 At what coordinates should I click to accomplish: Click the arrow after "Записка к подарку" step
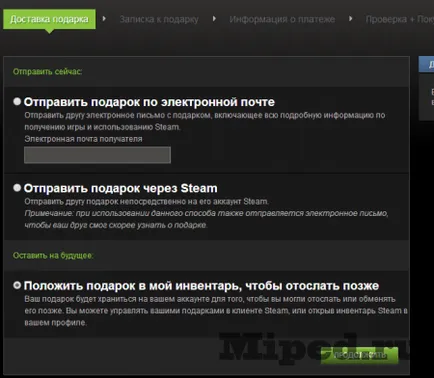[x=214, y=19]
